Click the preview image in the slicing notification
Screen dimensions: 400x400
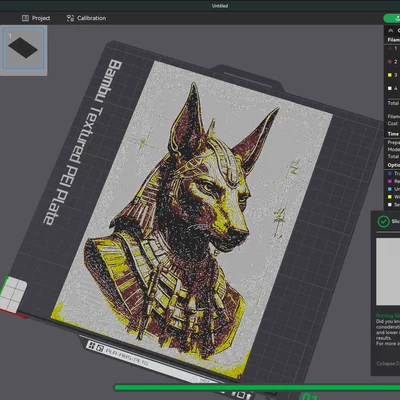(x=388, y=271)
